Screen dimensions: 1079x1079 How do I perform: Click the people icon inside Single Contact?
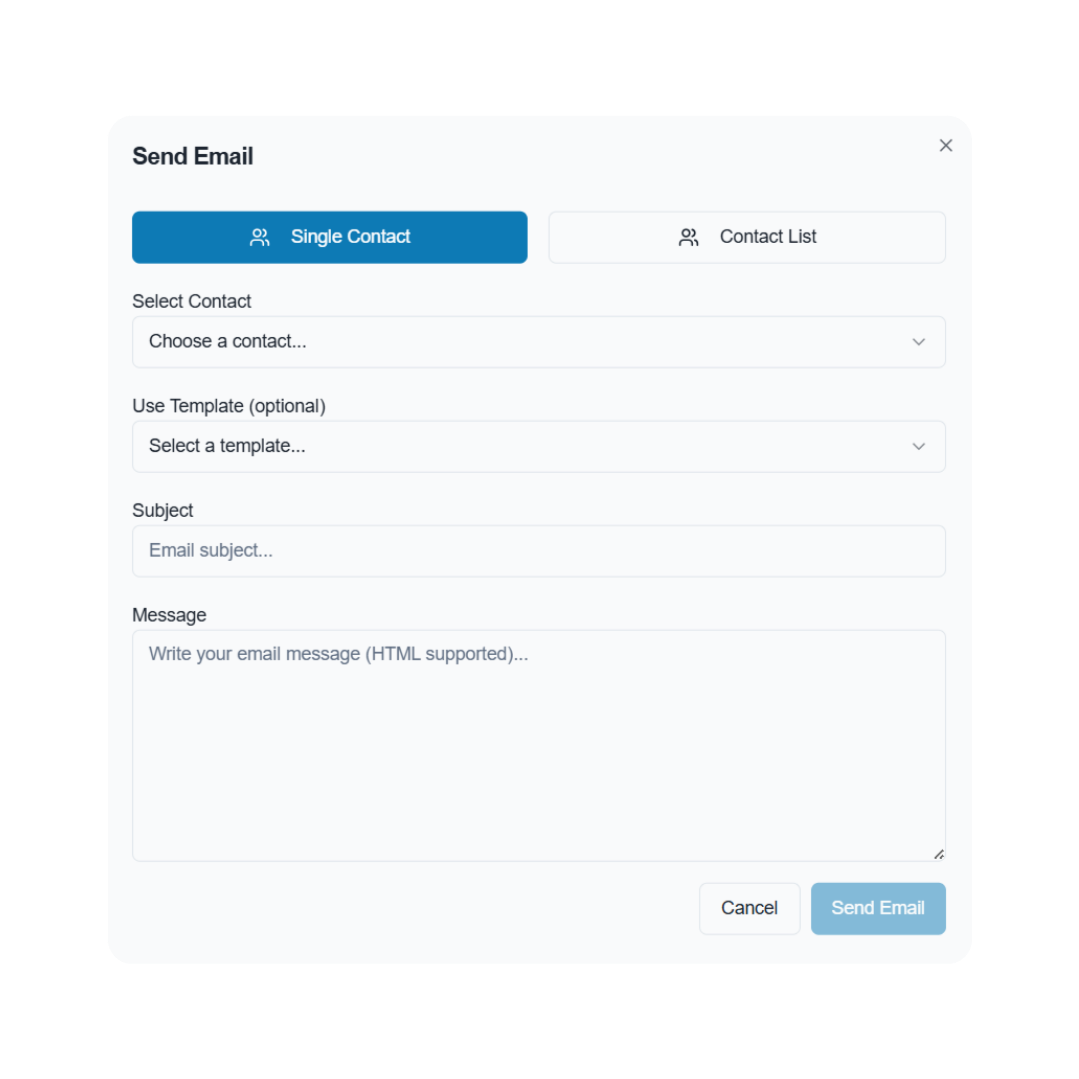click(259, 237)
